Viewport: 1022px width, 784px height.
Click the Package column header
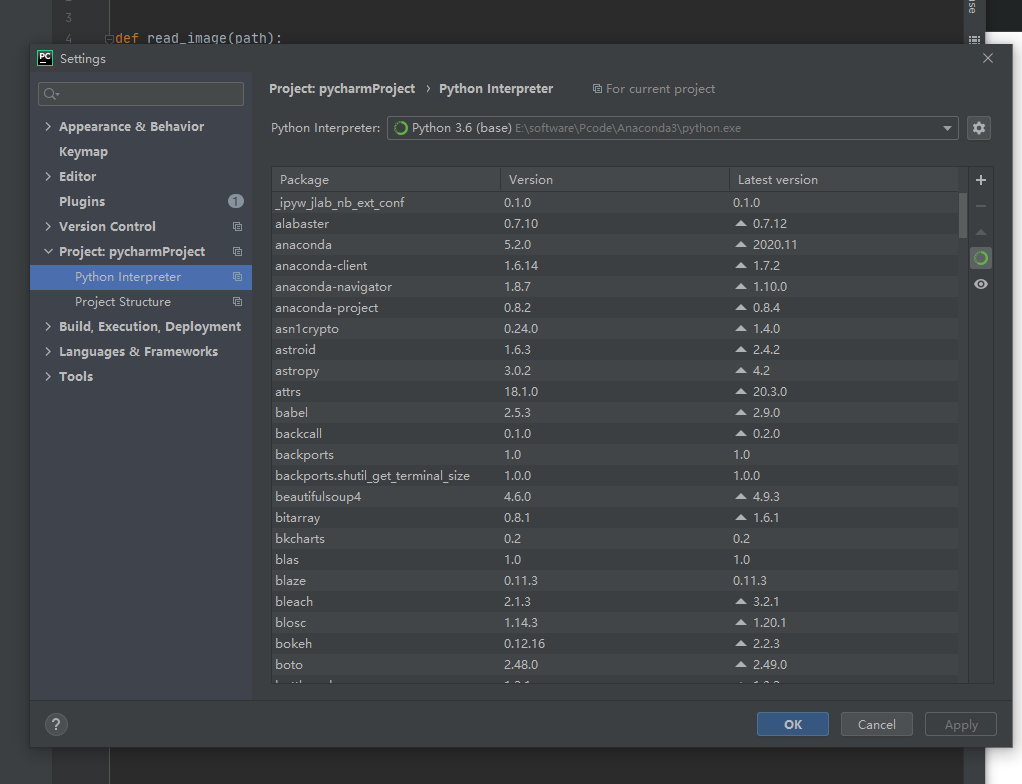(x=386, y=179)
